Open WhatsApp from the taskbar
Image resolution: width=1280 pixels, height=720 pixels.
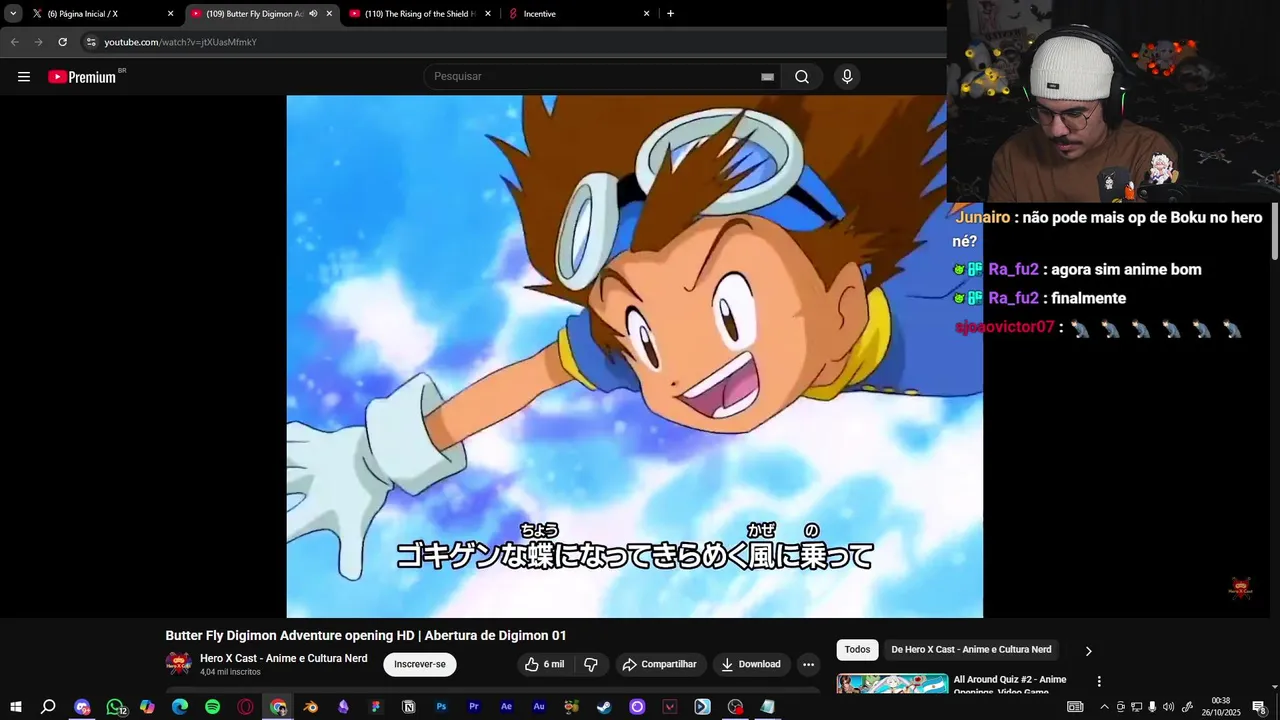pos(115,707)
